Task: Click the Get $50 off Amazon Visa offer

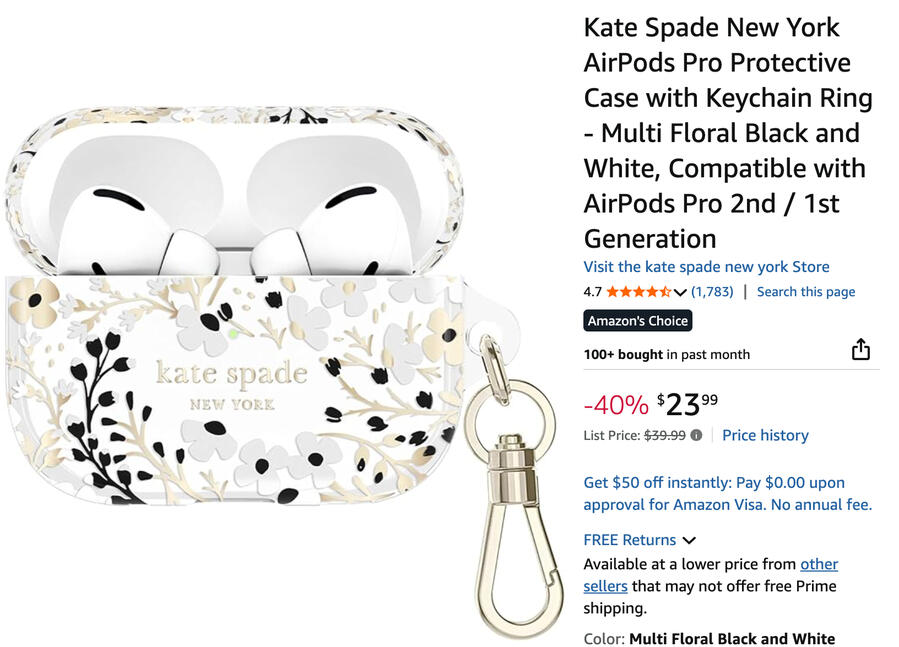Action: (x=728, y=493)
